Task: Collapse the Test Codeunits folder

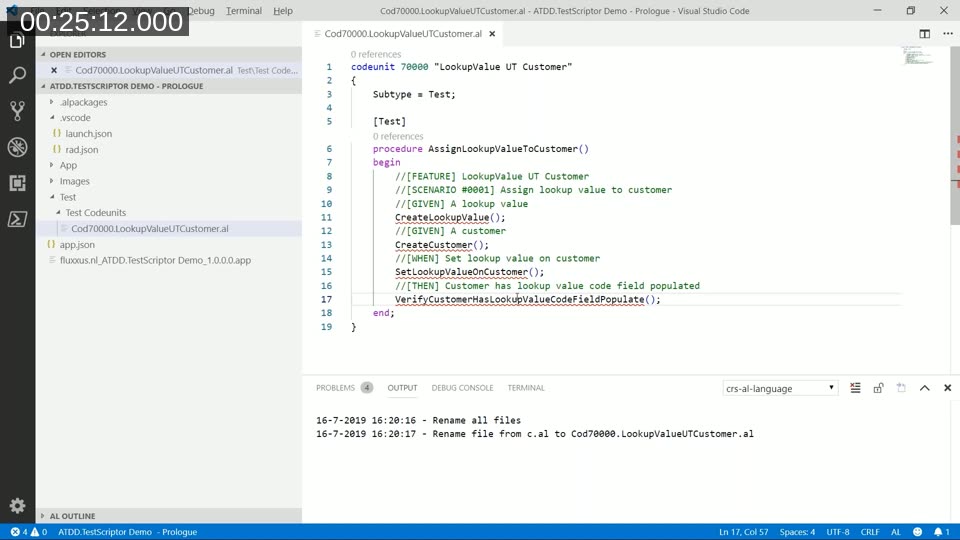Action: 96,212
